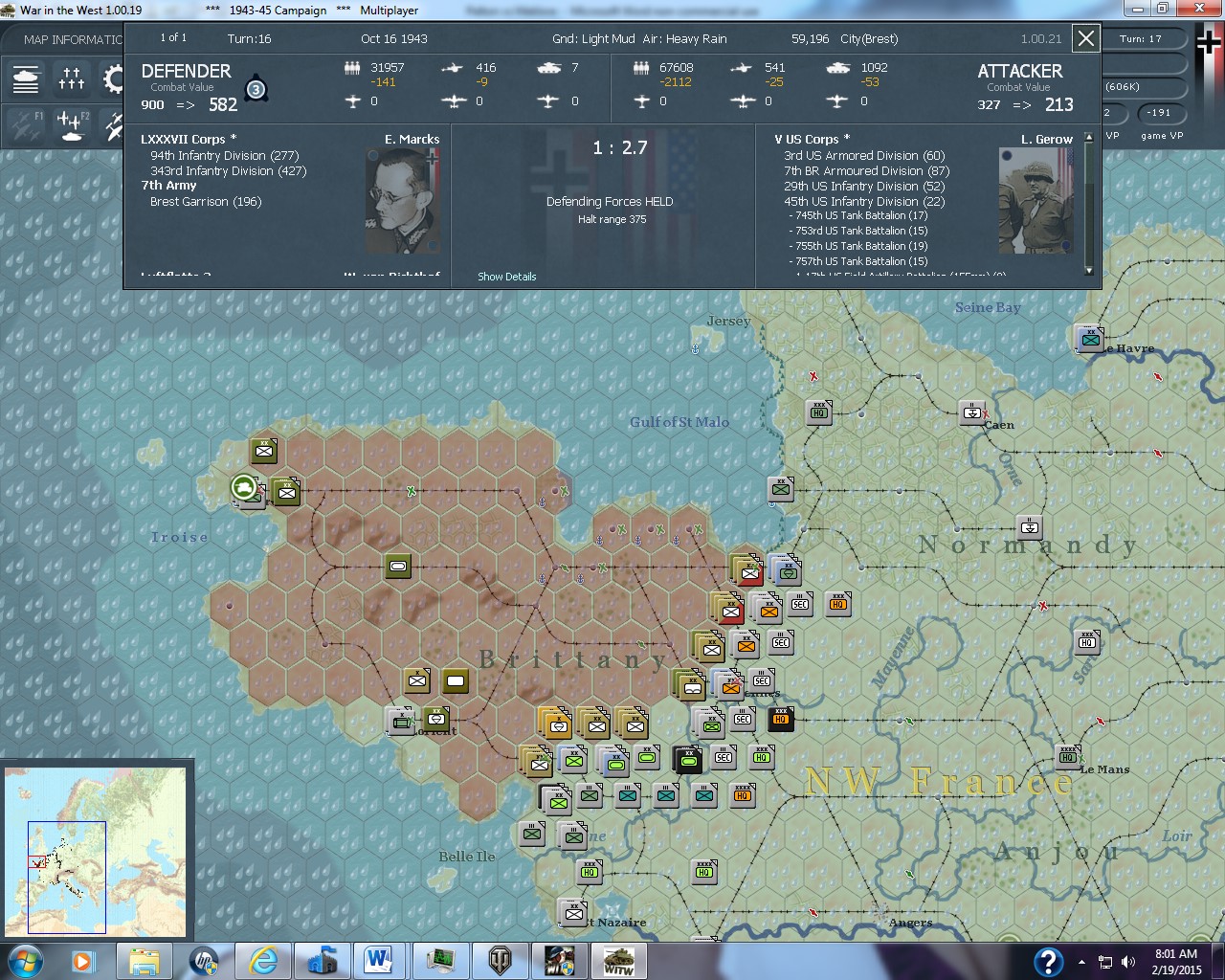Image resolution: width=1225 pixels, height=980 pixels.
Task: Select 753rd US Tank Battalion entry
Action: coord(859,232)
